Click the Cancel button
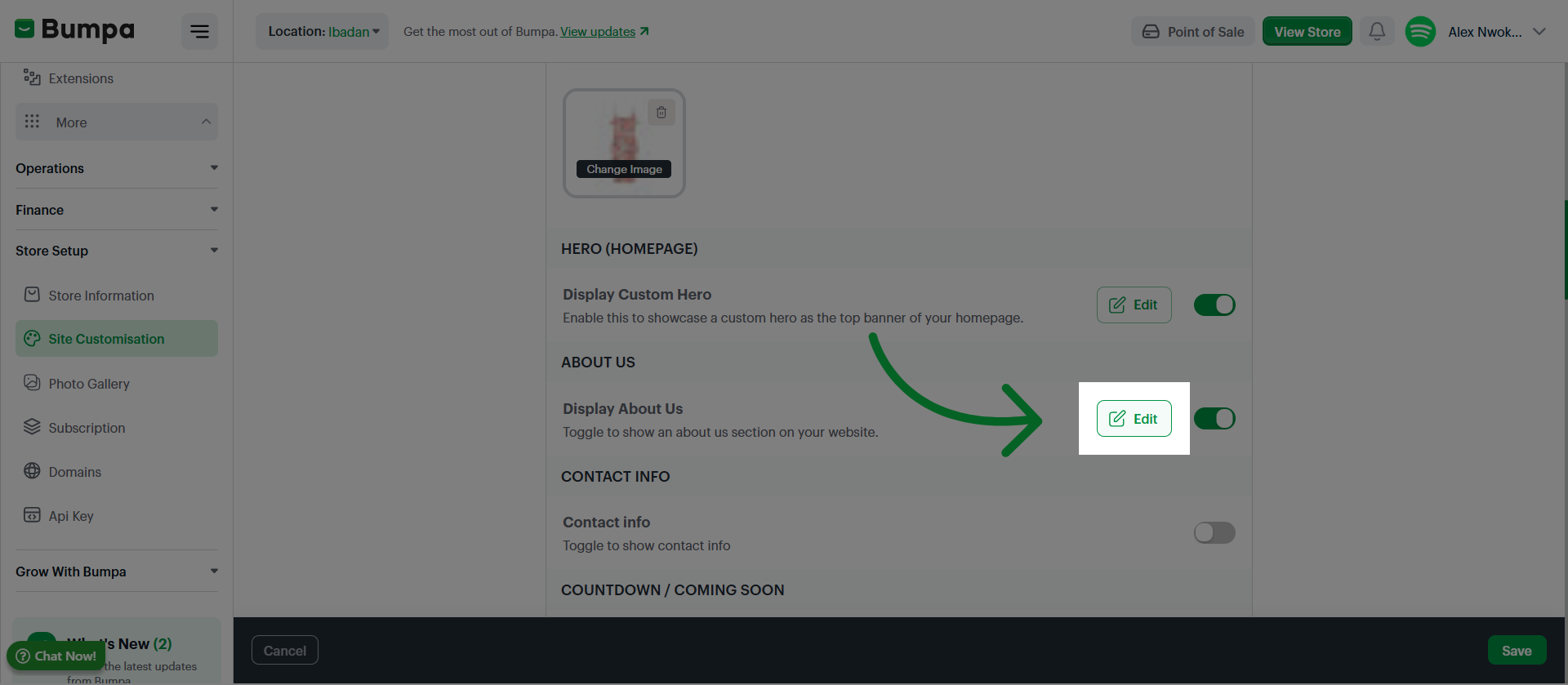 (285, 651)
